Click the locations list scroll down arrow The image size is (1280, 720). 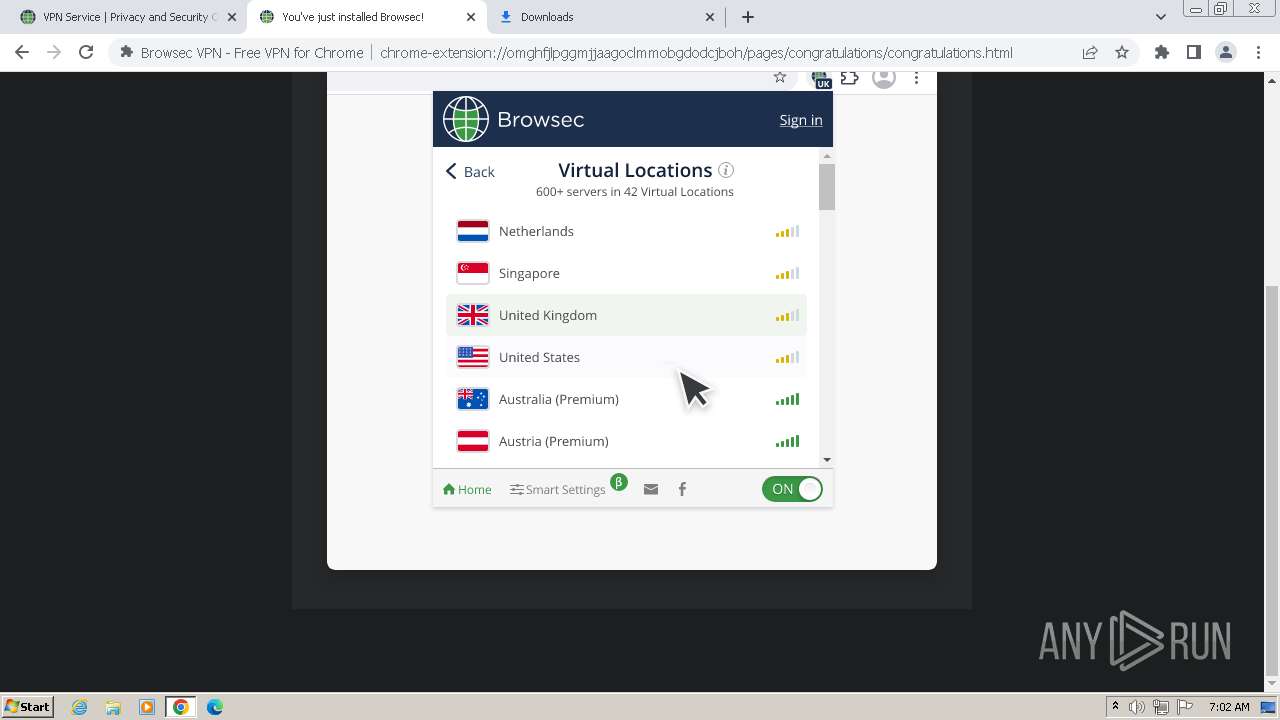827,459
